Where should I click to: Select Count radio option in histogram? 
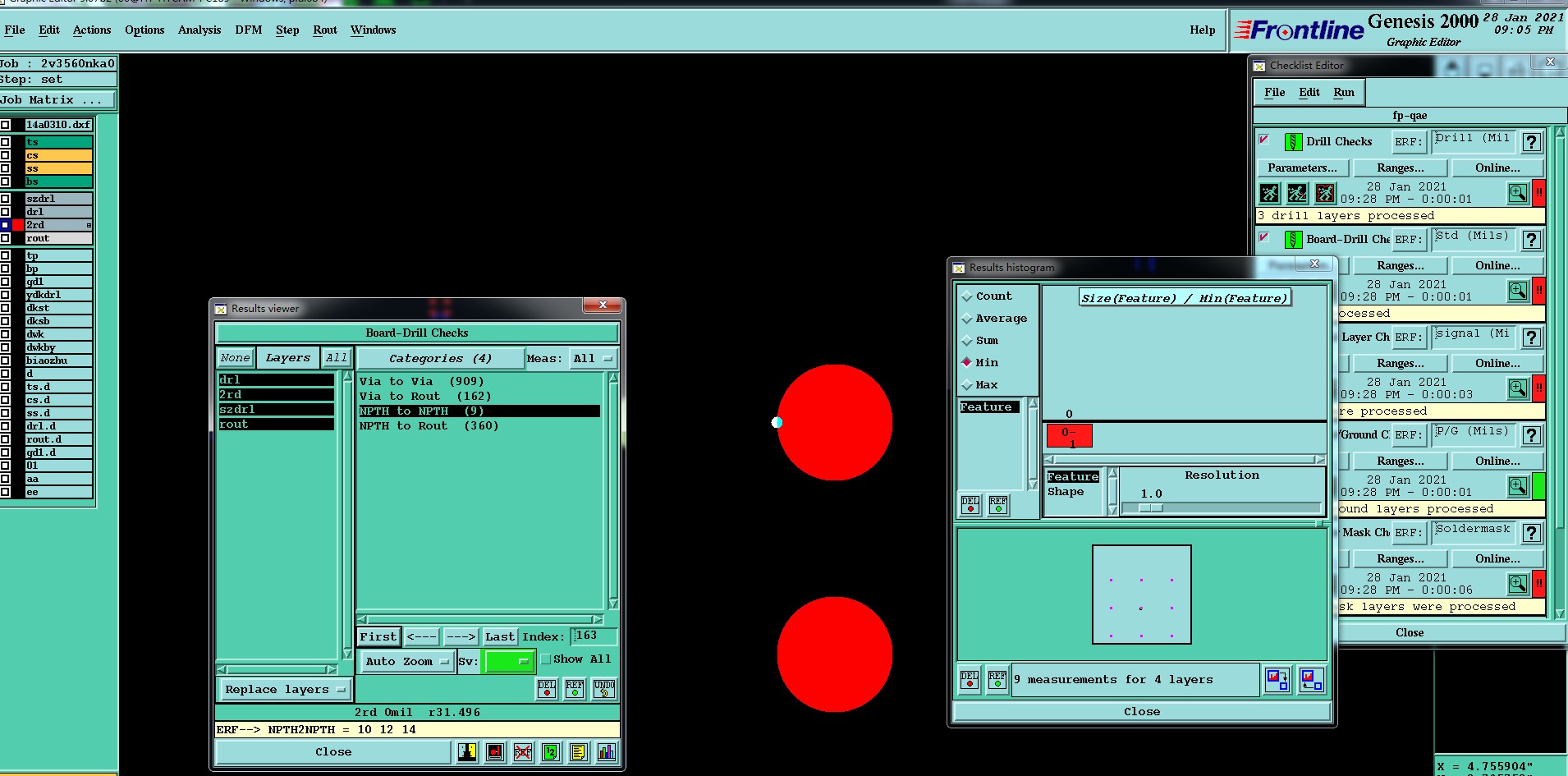(967, 296)
